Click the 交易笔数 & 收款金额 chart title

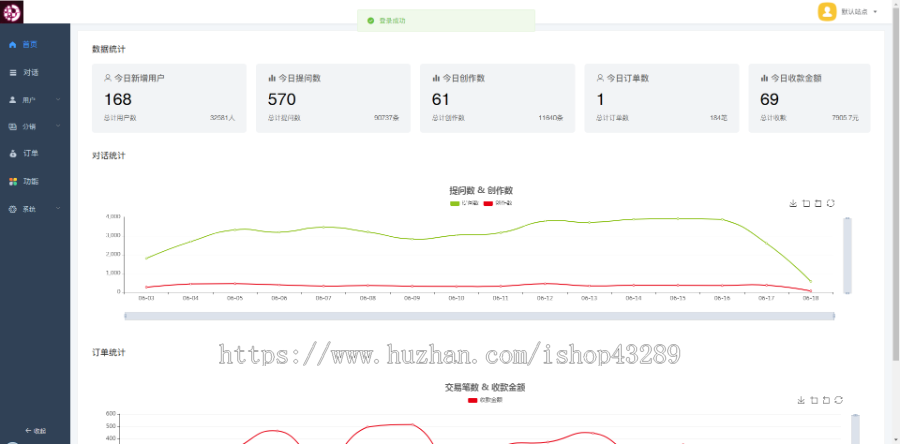point(485,387)
